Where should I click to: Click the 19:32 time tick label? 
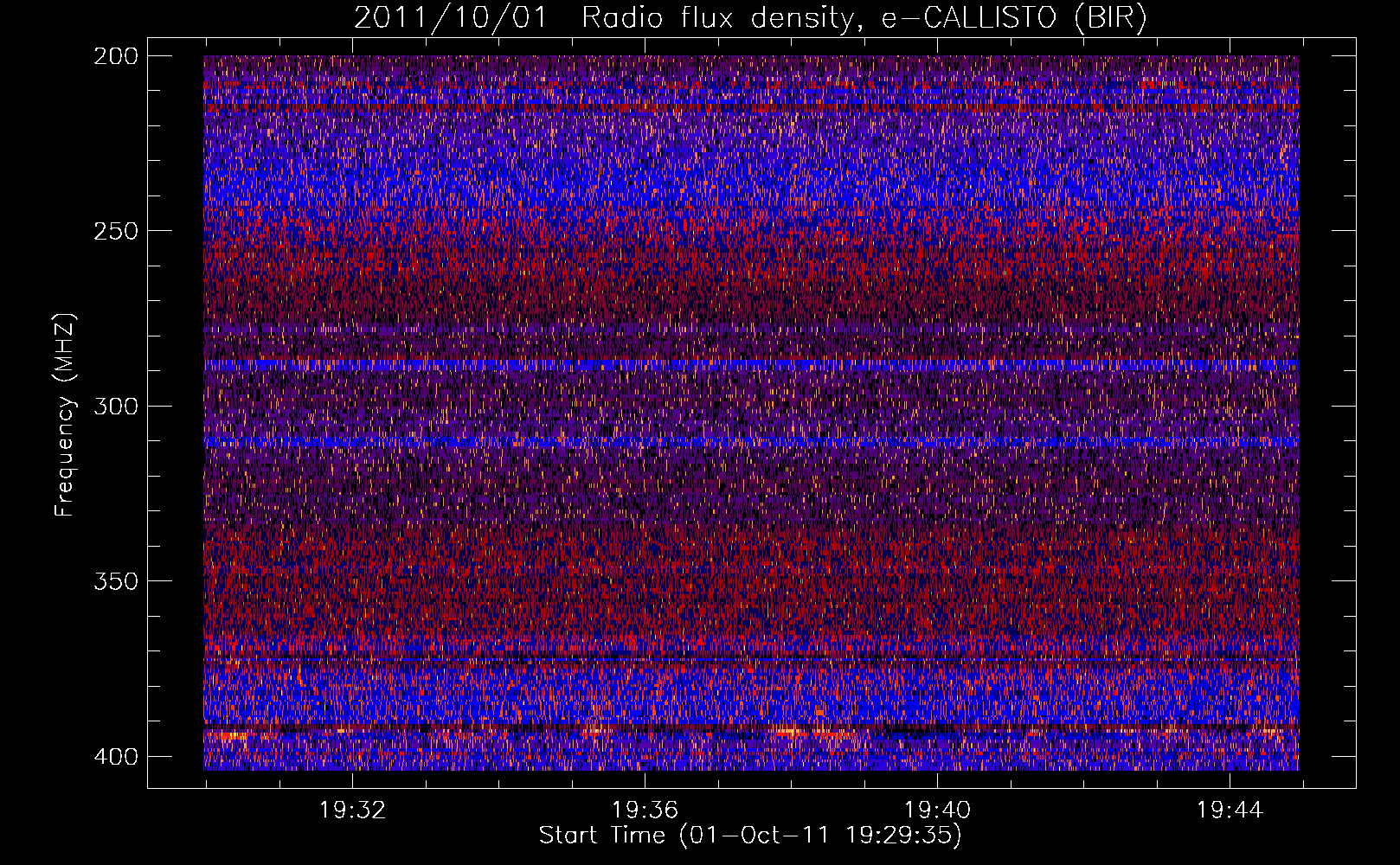coord(352,811)
